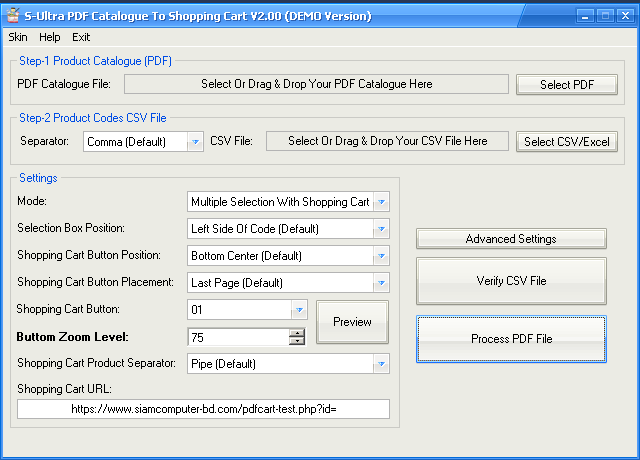Click the Verify CSV File button

[x=511, y=281]
